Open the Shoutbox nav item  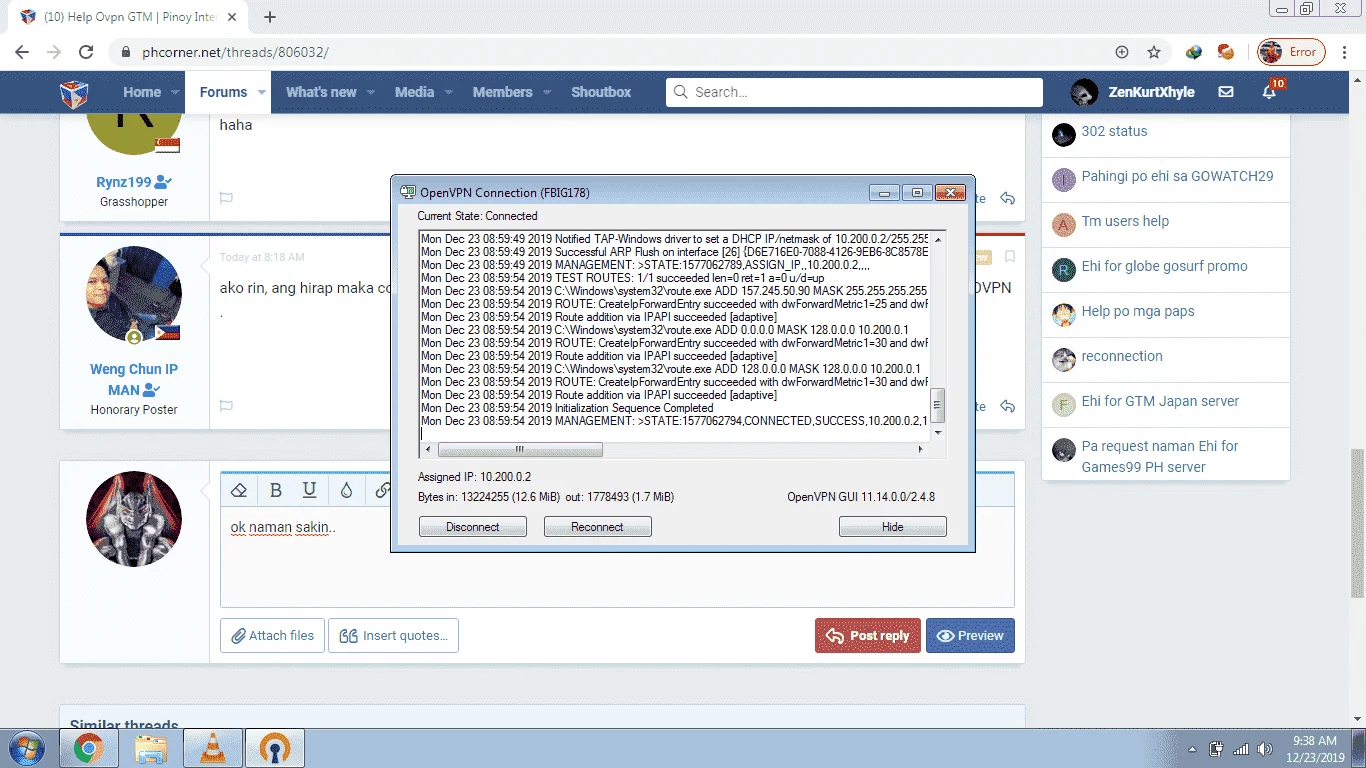point(601,92)
